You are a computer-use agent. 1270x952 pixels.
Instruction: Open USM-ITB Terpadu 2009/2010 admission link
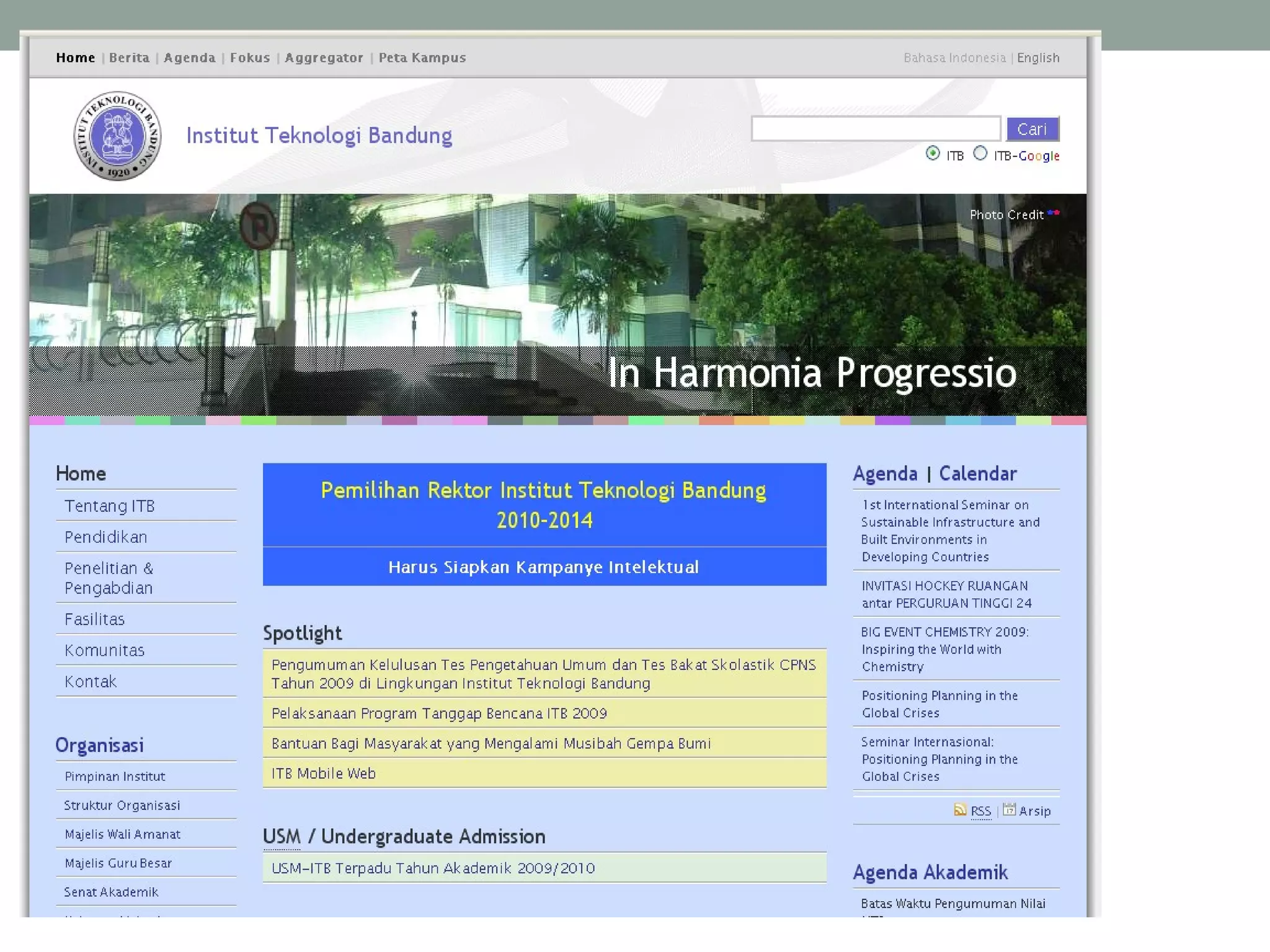coord(433,868)
